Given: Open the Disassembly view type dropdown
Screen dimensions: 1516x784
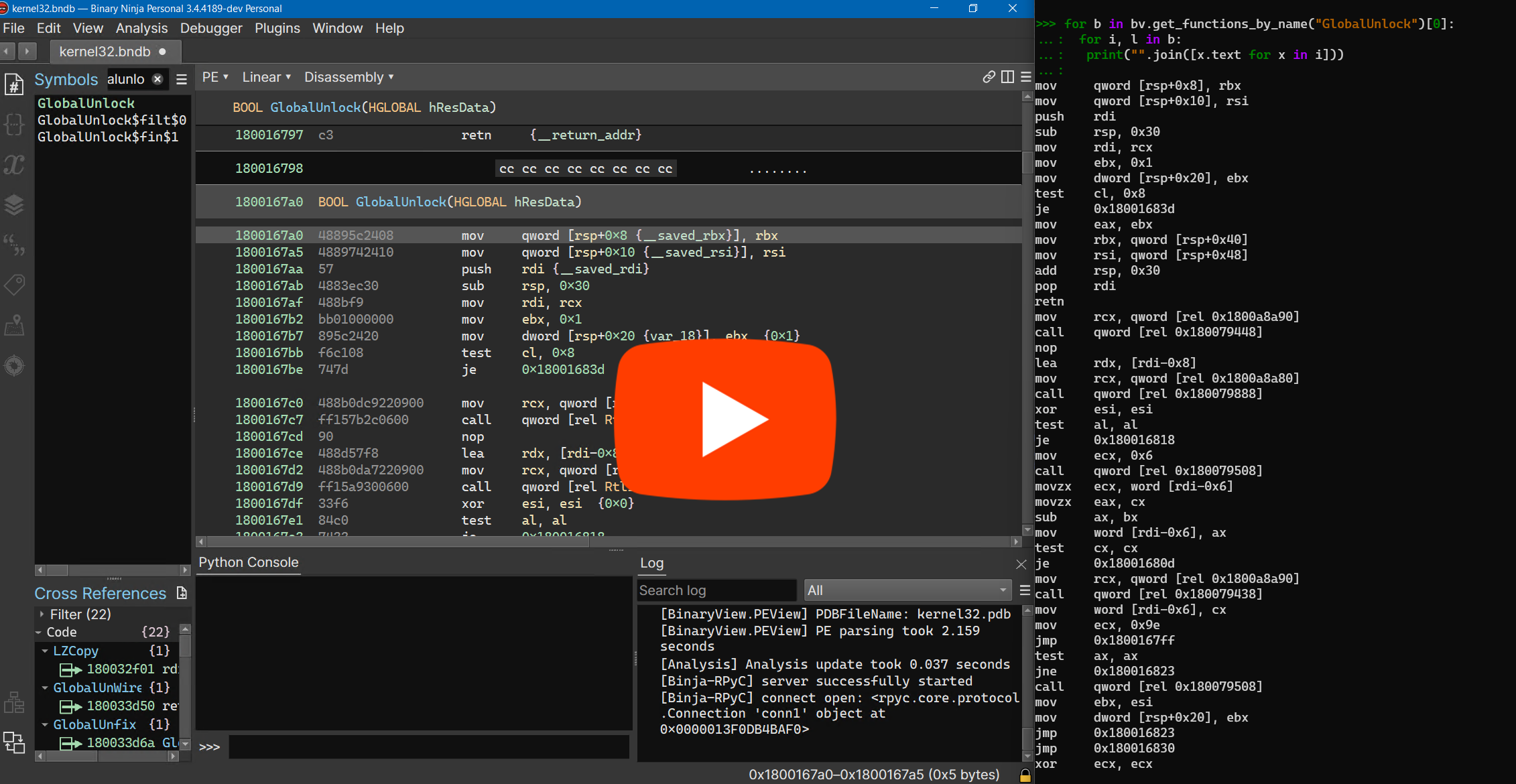Looking at the screenshot, I should point(349,77).
